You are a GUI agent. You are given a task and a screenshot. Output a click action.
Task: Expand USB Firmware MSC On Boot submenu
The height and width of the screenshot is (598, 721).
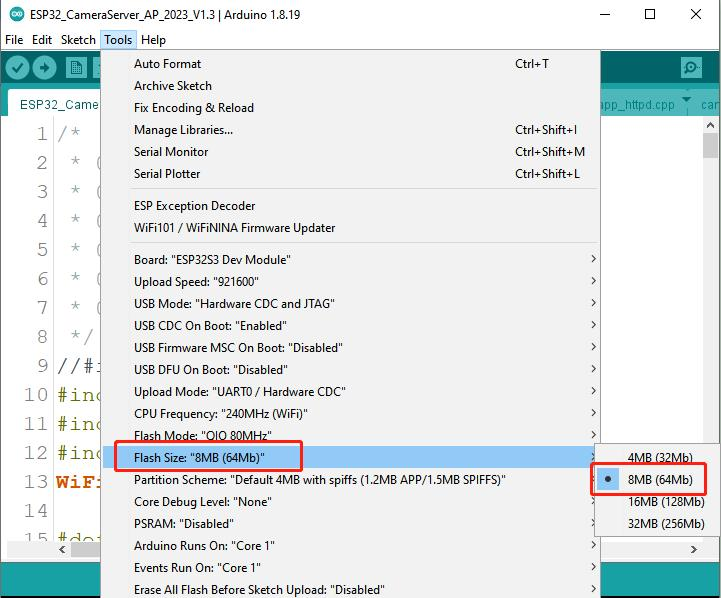[x=351, y=348]
